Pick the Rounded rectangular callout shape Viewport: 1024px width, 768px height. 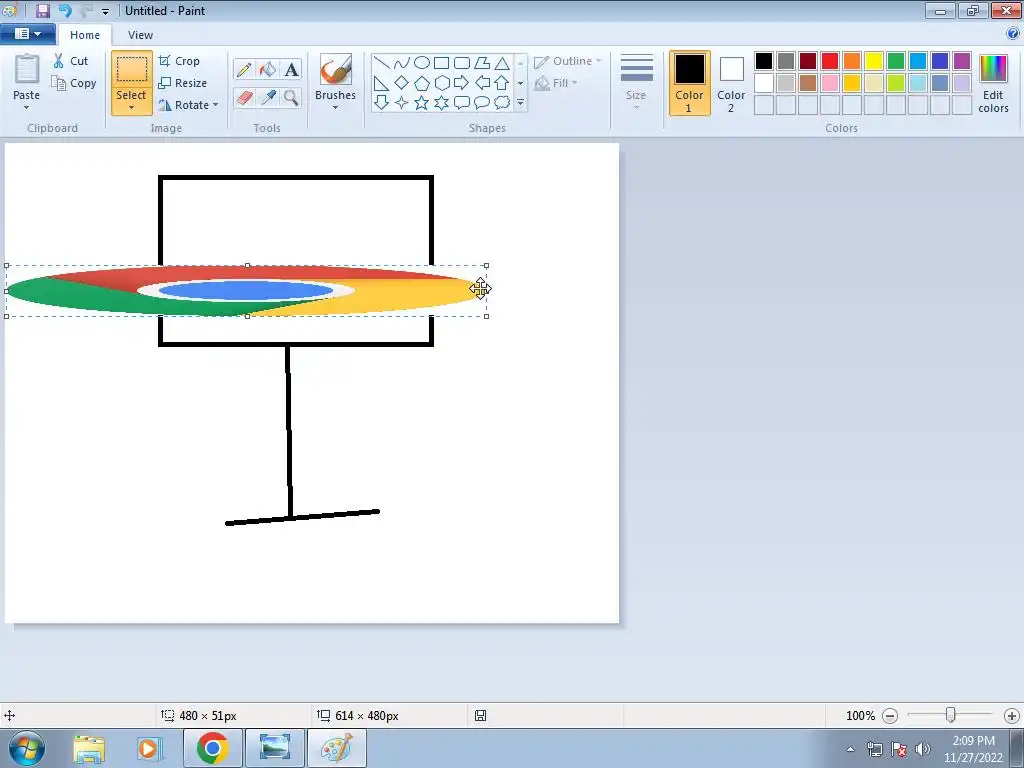[462, 103]
